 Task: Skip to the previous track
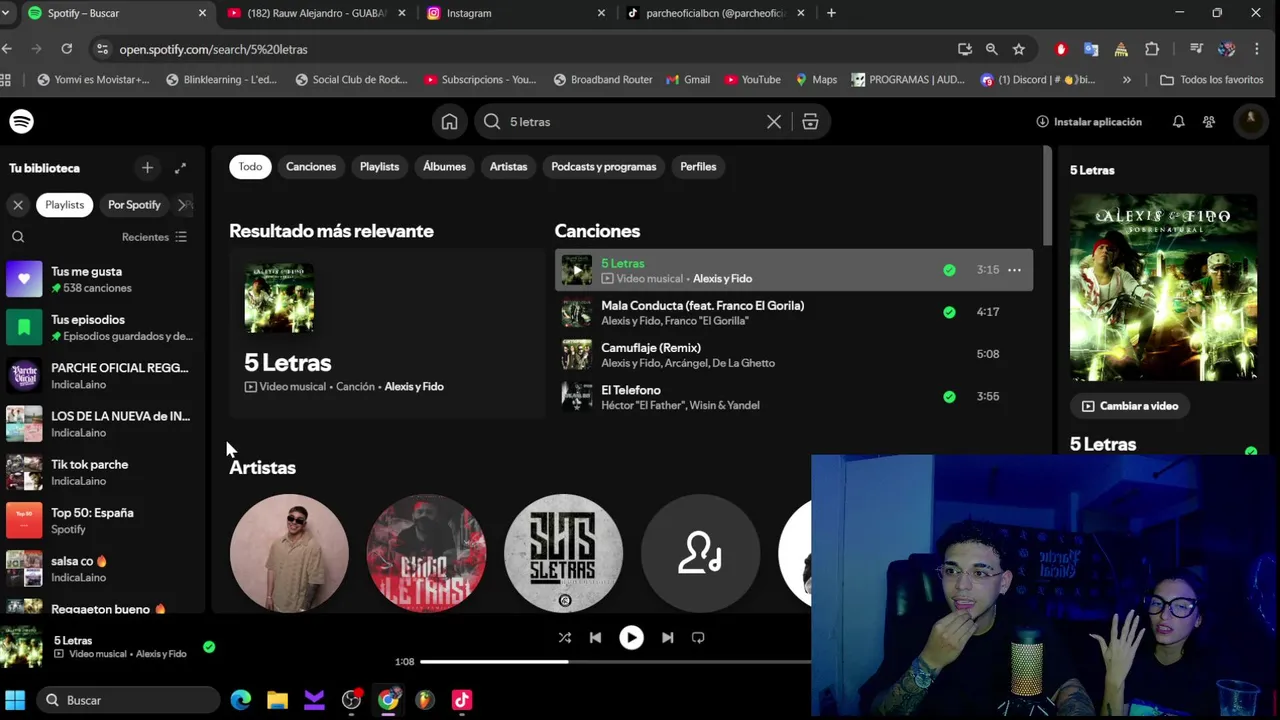(x=595, y=638)
